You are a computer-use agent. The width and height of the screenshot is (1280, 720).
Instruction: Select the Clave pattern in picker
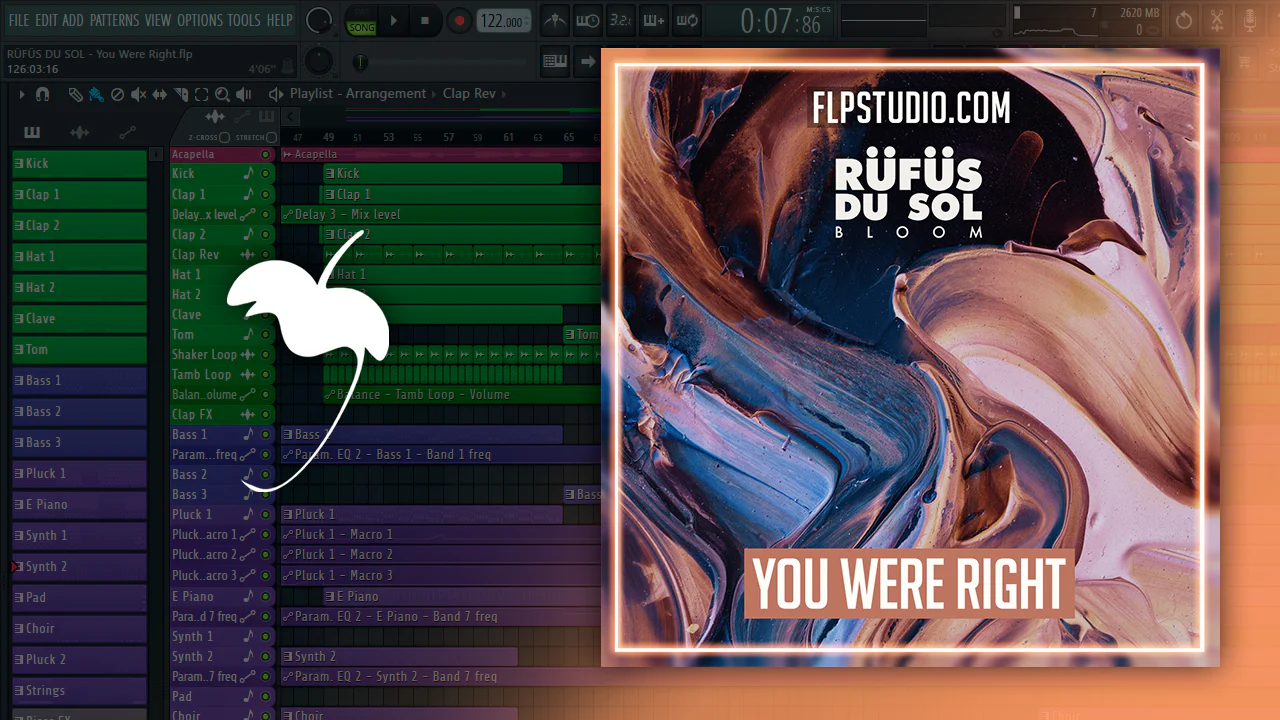point(79,318)
